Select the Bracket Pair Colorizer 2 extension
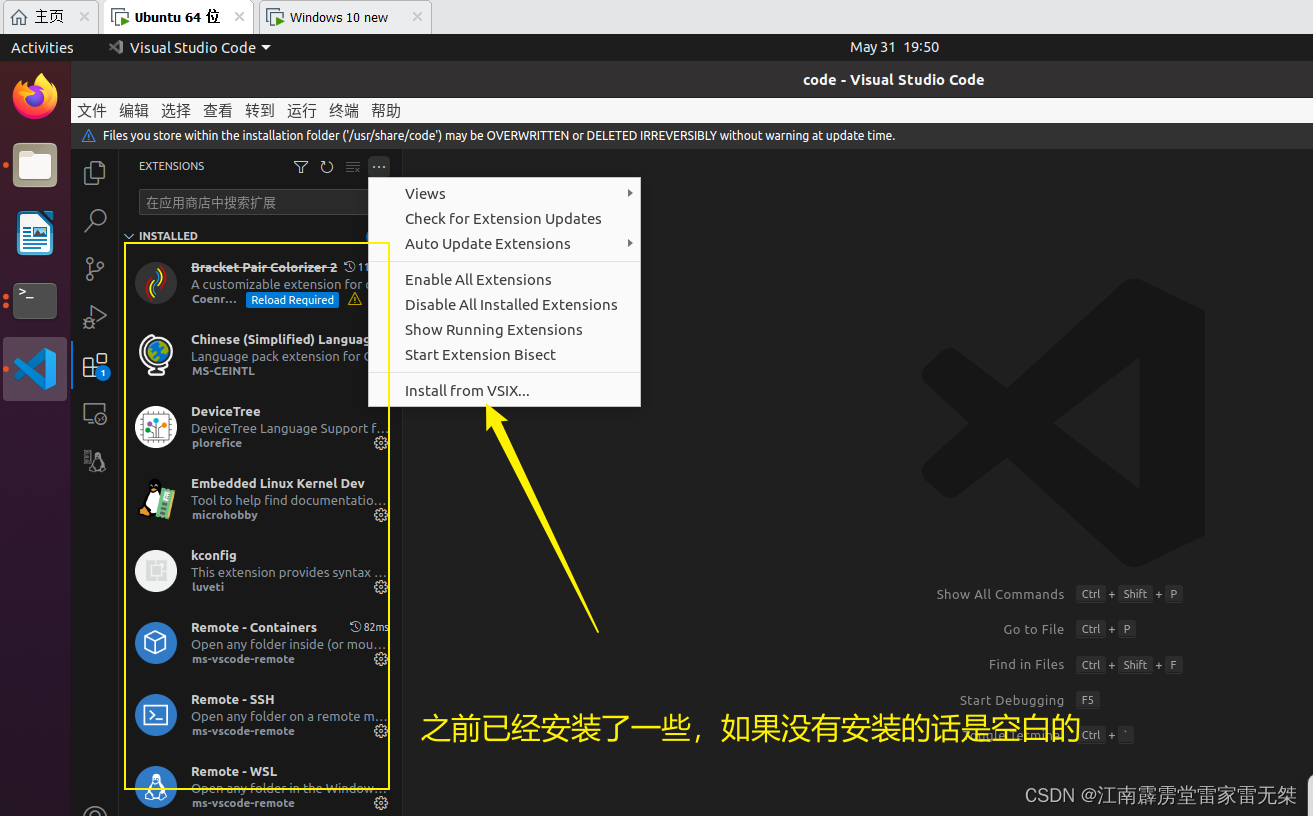The height and width of the screenshot is (816, 1313). click(x=260, y=283)
